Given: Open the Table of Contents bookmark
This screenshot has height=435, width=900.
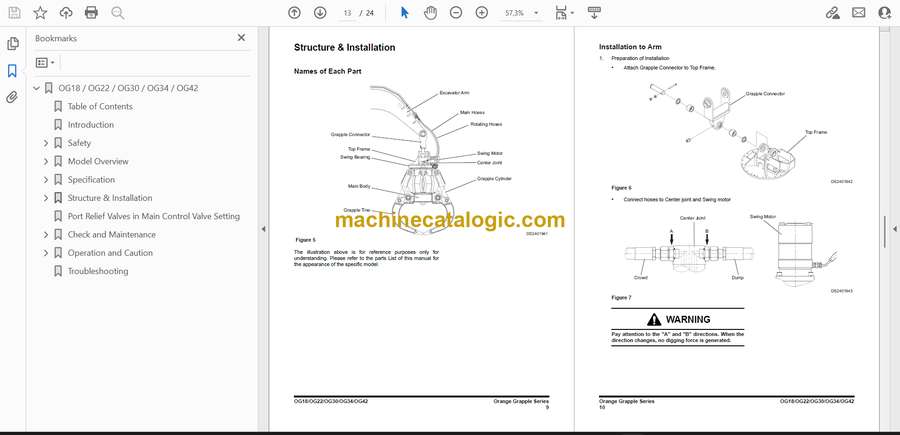Looking at the screenshot, I should [100, 106].
